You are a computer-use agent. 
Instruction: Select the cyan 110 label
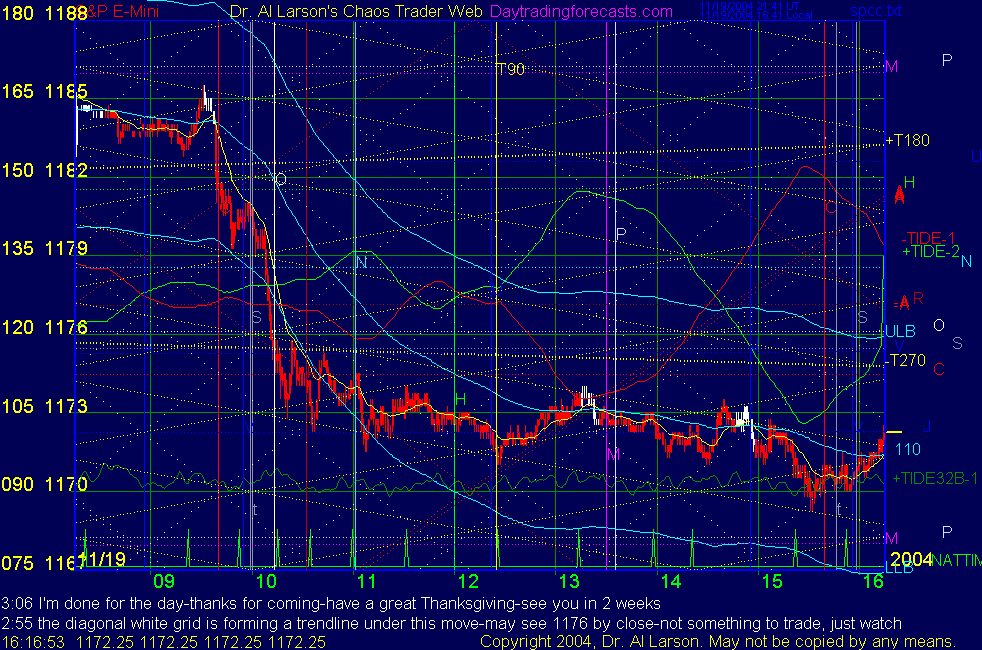(x=908, y=449)
